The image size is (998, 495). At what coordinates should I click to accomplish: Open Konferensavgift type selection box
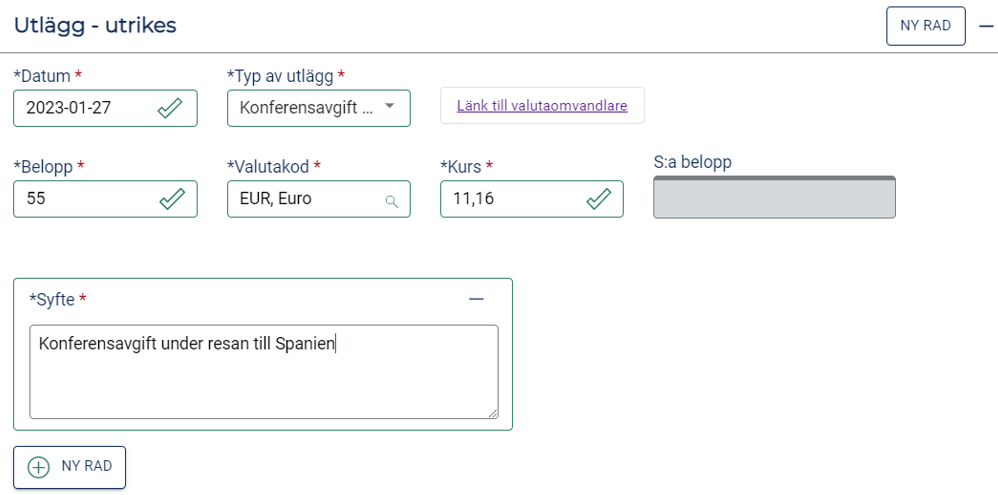point(319,108)
